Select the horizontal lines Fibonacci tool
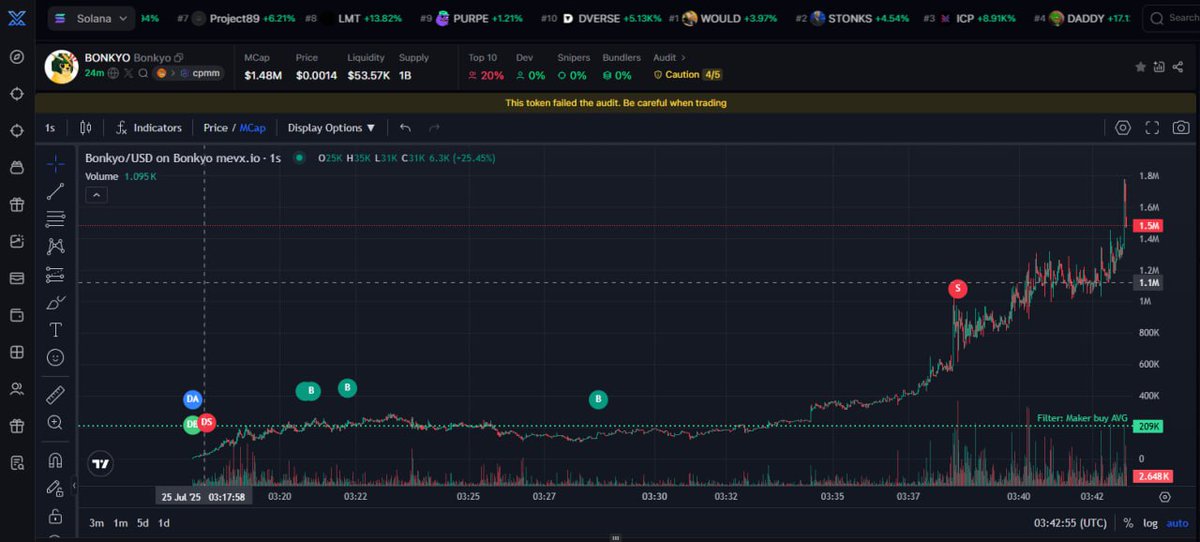Screen dimensions: 1200x542 pyautogui.click(x=56, y=219)
